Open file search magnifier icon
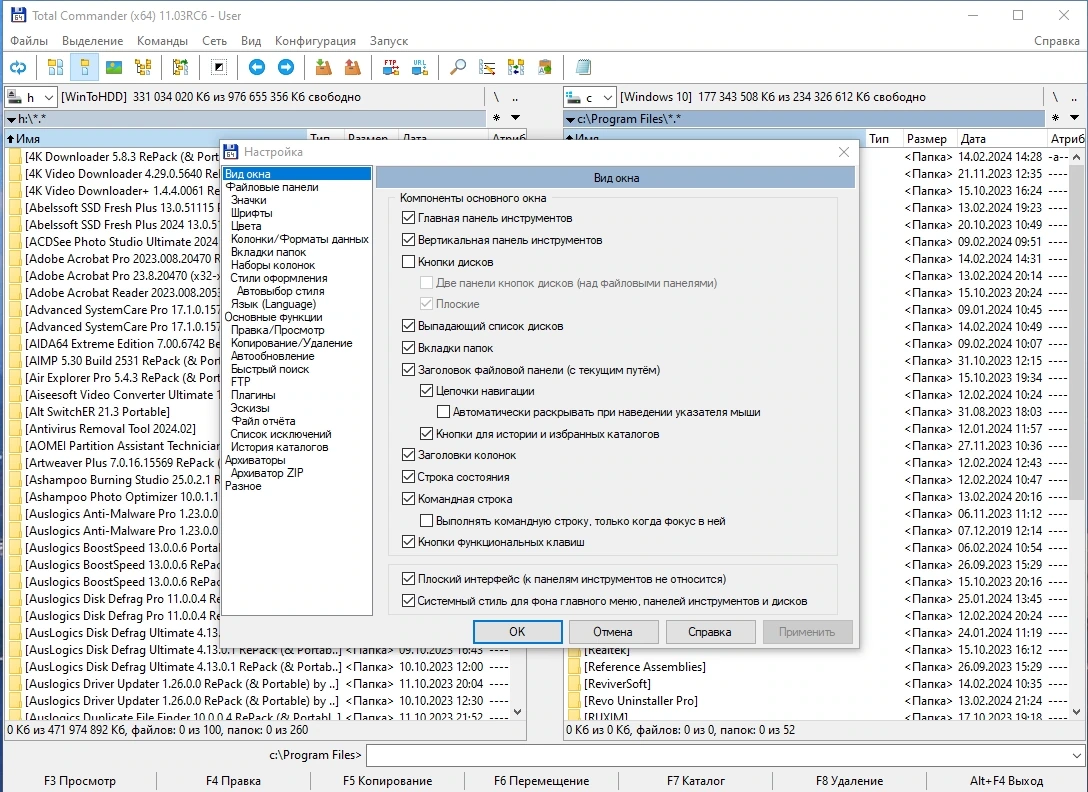 (x=457, y=67)
